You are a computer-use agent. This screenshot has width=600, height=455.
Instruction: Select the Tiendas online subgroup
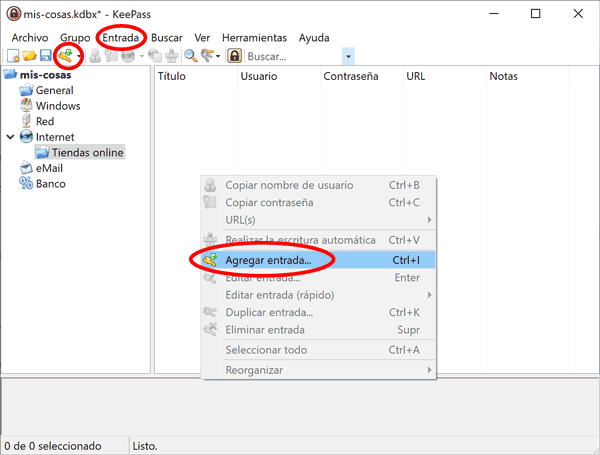pos(87,152)
